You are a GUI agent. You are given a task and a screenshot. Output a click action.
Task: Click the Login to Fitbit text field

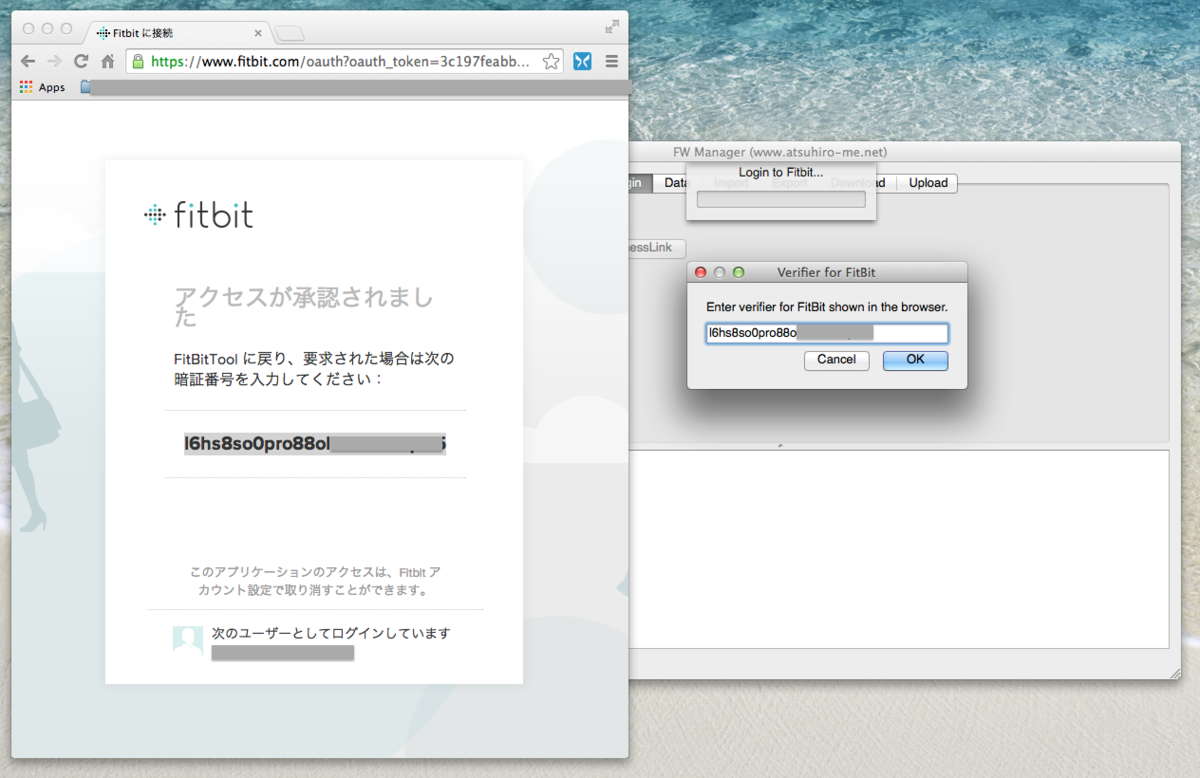[x=780, y=197]
